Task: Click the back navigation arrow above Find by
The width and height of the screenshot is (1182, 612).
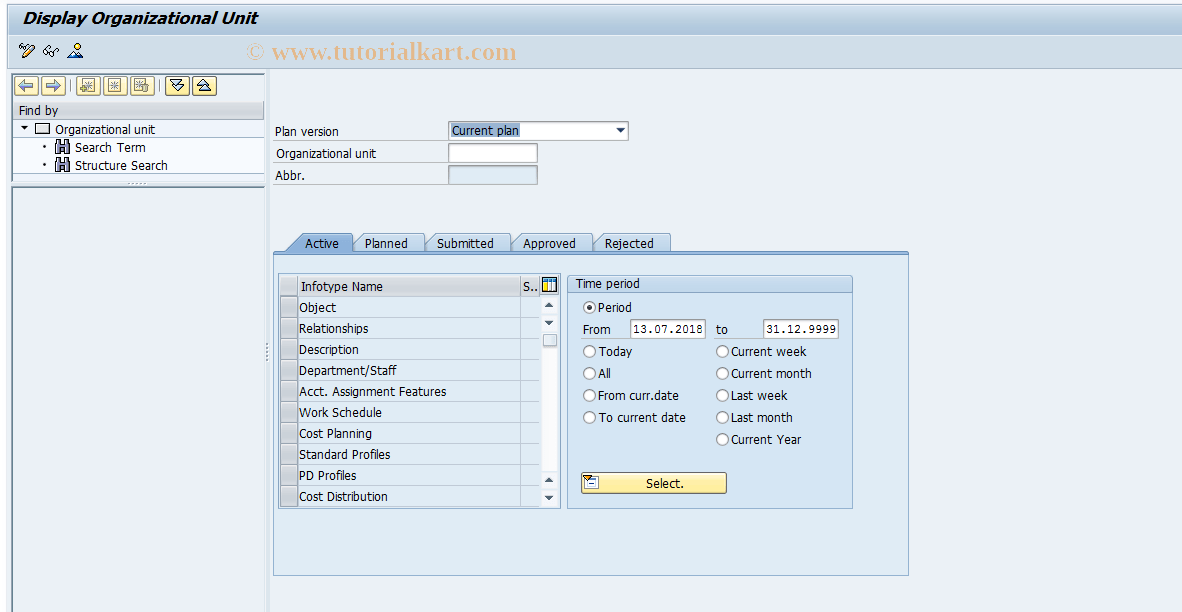Action: tap(26, 85)
